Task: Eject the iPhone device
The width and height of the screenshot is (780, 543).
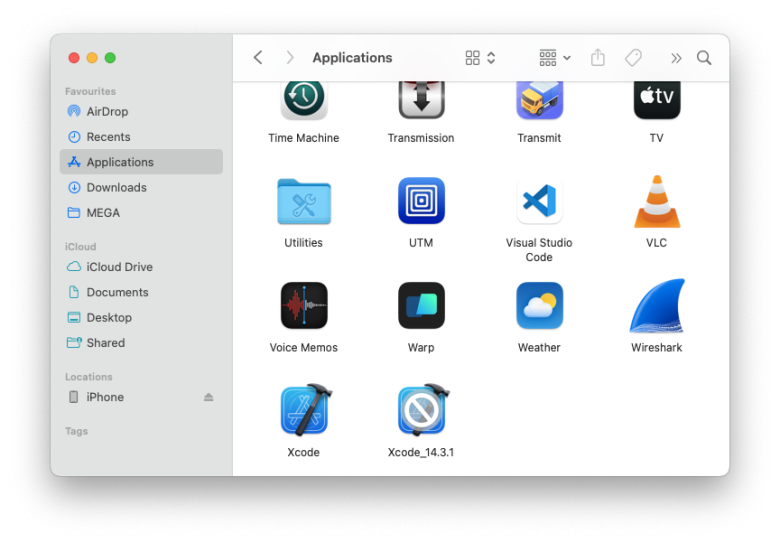Action: tap(208, 397)
